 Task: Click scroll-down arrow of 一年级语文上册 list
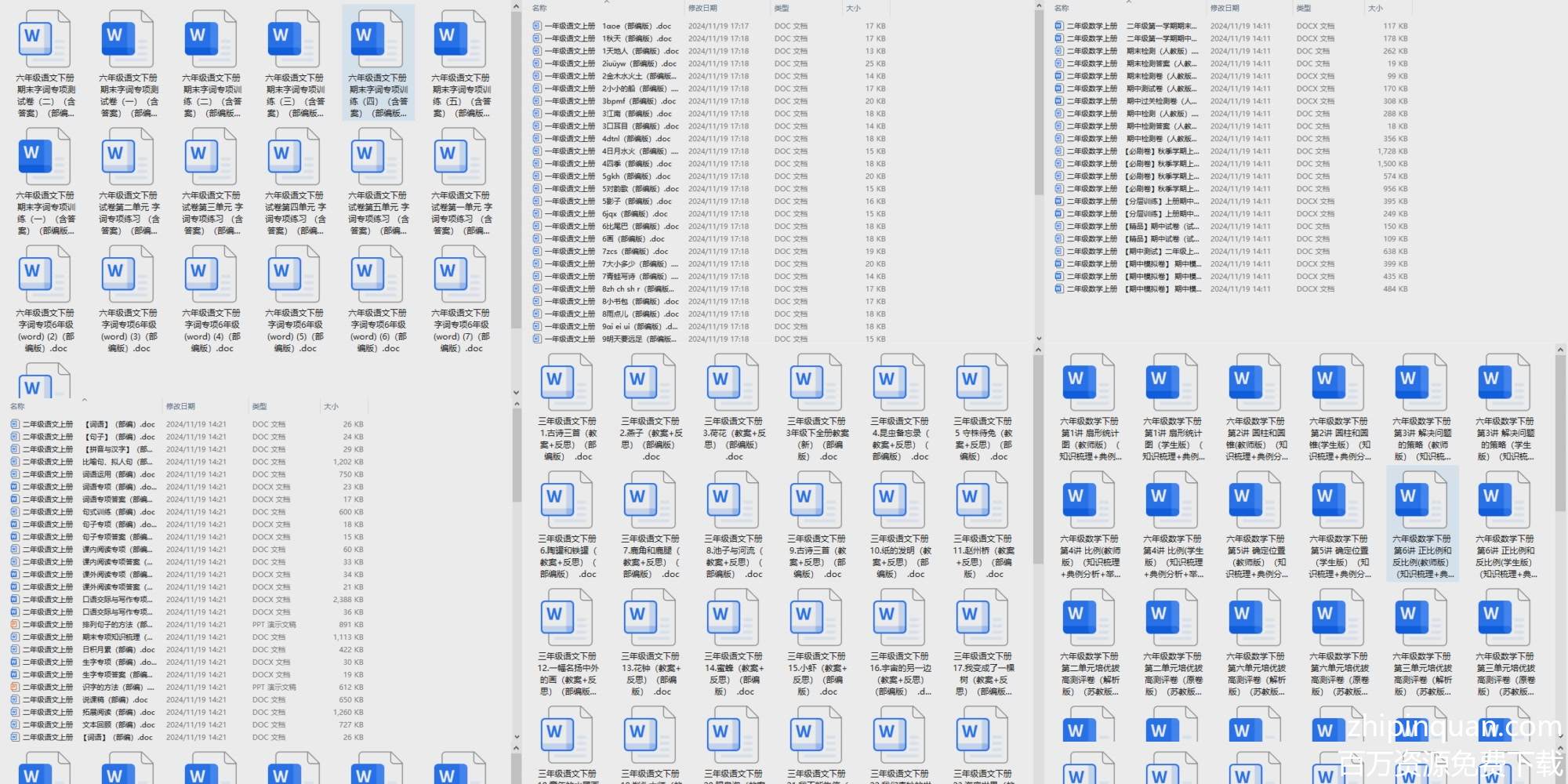[x=1039, y=339]
